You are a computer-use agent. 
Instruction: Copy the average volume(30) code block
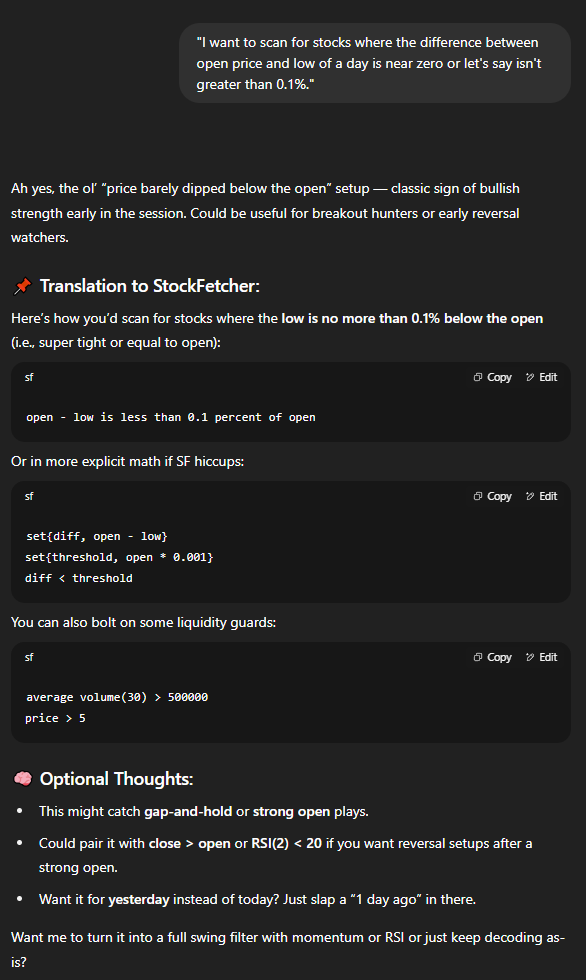[x=492, y=658]
